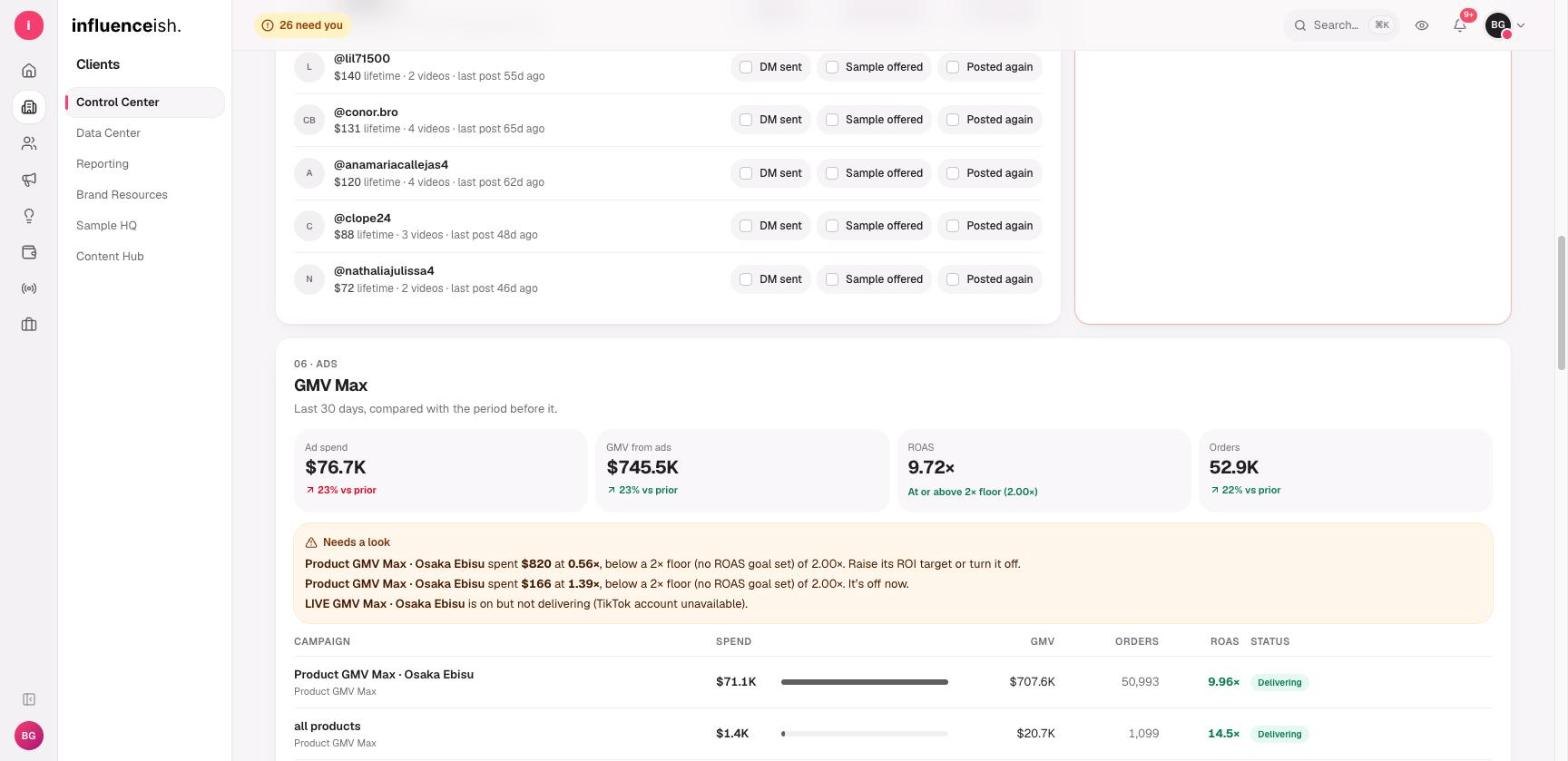This screenshot has width=1568, height=761.
Task: Click the page vertical scrollbar
Action: pyautogui.click(x=1561, y=302)
